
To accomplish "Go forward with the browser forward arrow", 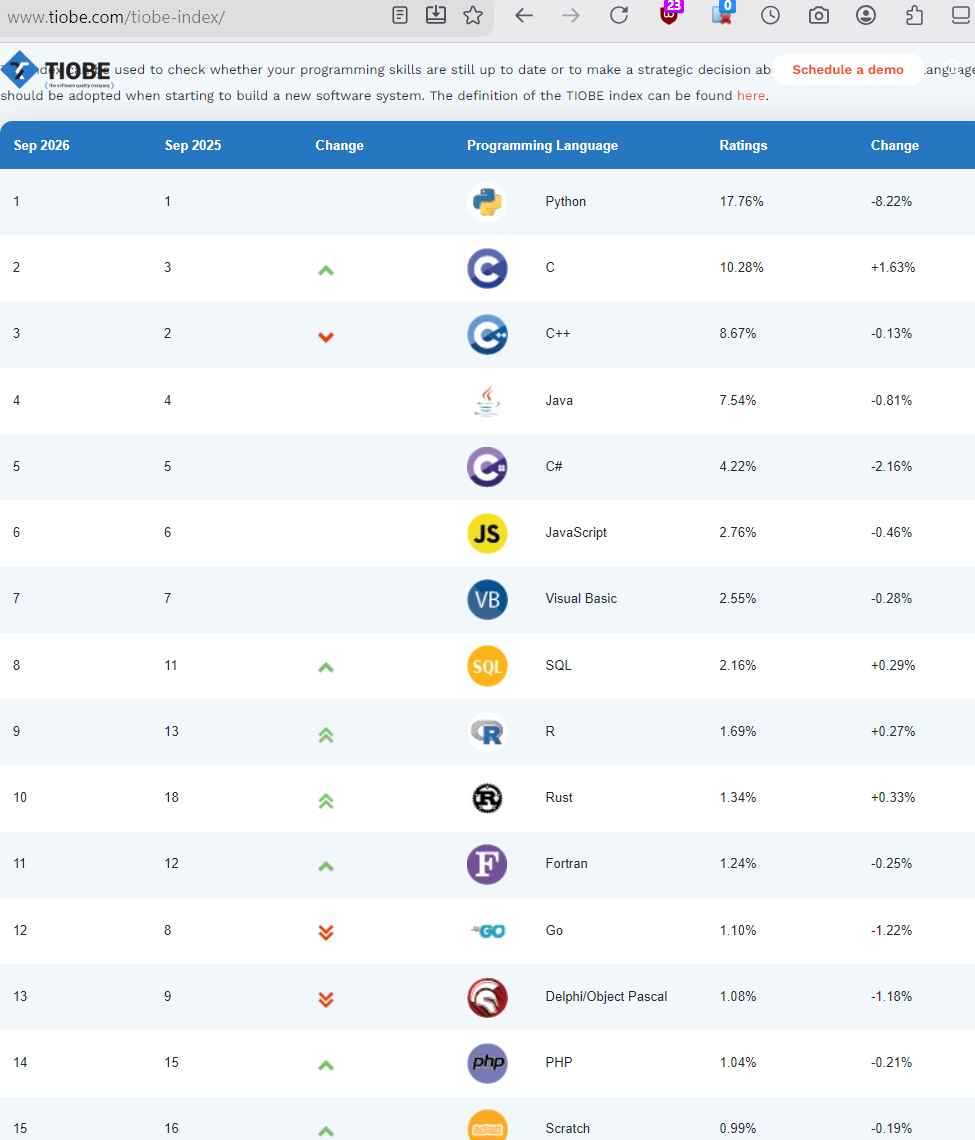I will tap(571, 15).
